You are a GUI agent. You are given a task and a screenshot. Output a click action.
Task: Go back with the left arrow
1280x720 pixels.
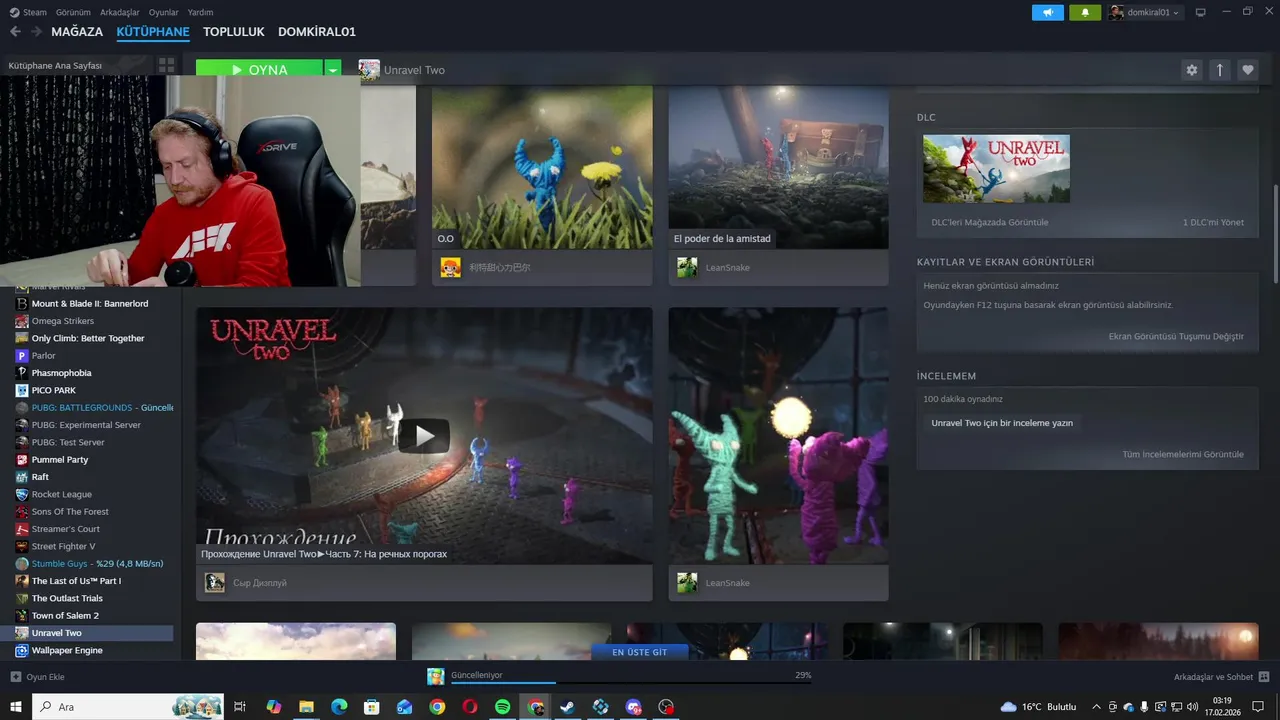point(15,32)
